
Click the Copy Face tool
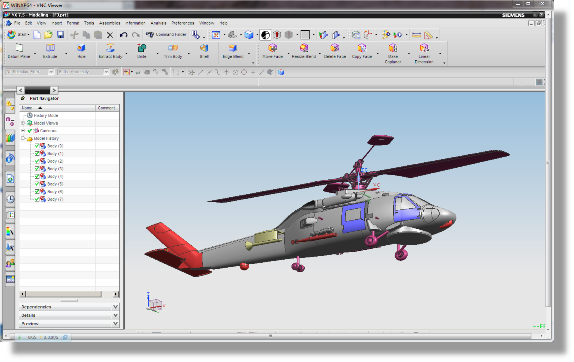(x=362, y=51)
